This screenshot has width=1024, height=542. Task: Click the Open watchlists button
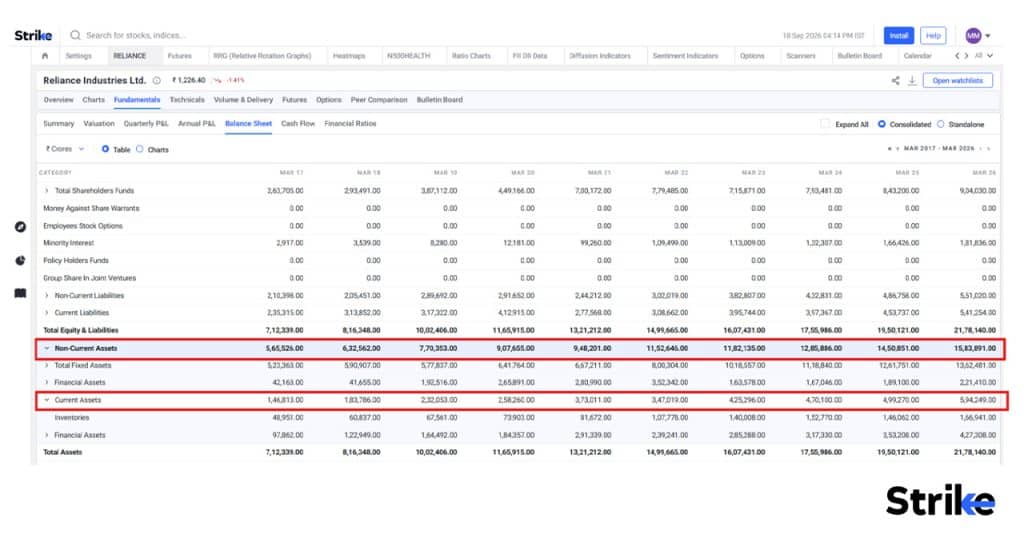click(957, 80)
